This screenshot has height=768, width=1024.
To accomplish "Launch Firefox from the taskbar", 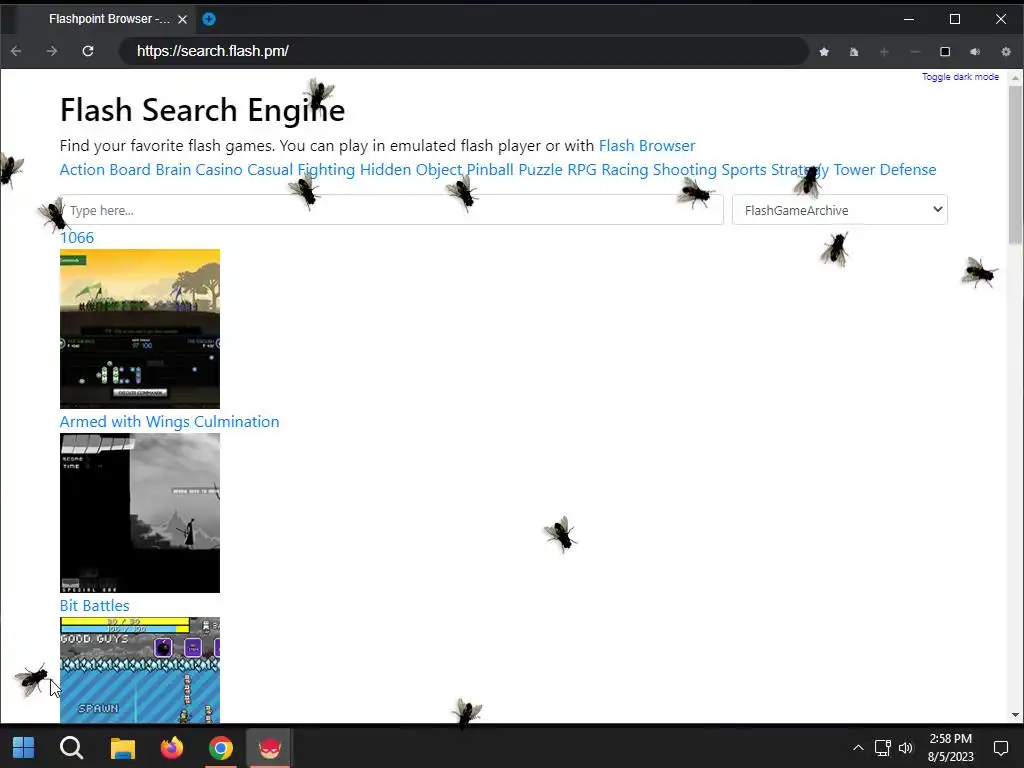I will [172, 748].
